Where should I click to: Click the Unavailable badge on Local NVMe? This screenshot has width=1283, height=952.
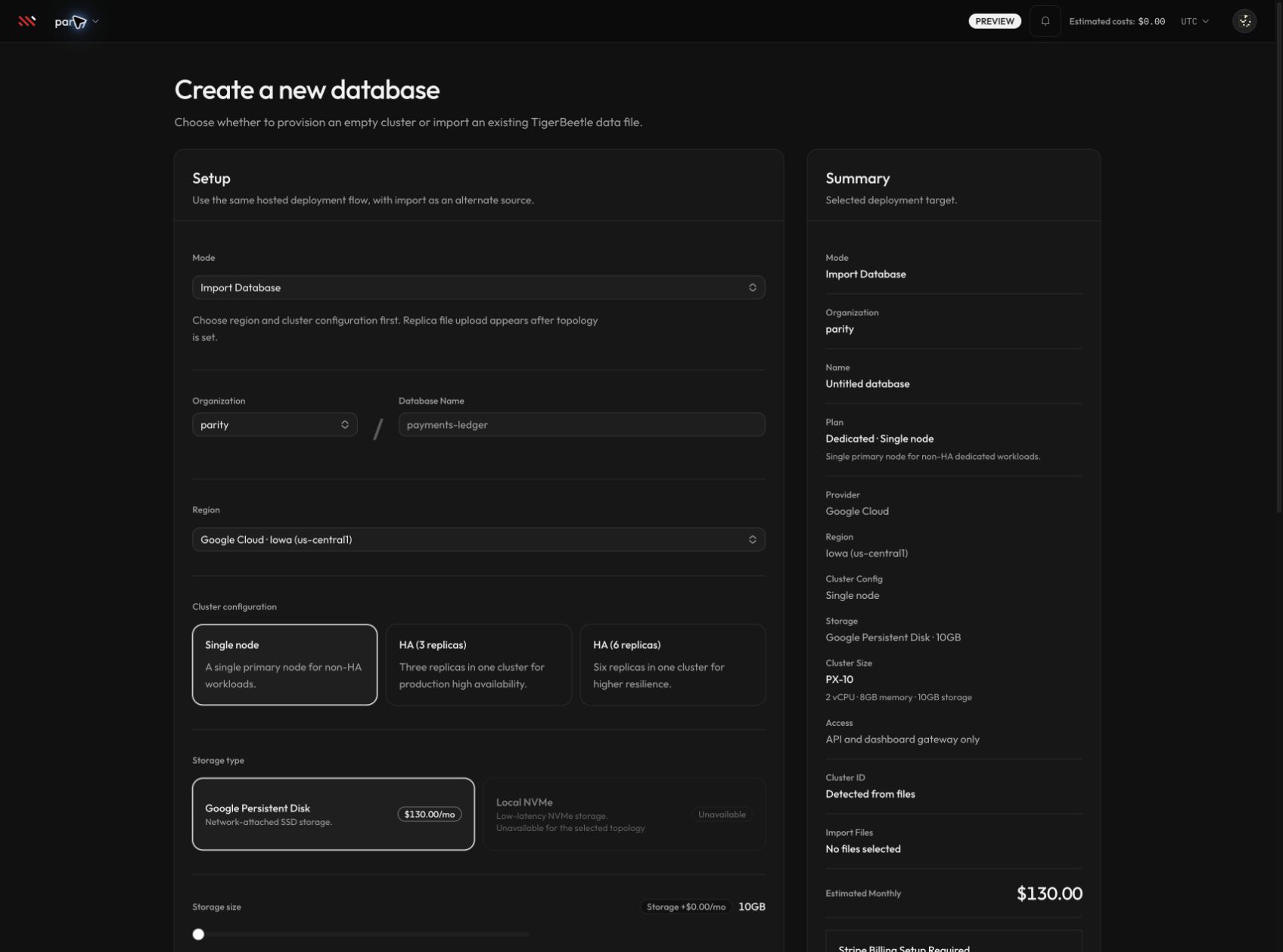pos(722,814)
